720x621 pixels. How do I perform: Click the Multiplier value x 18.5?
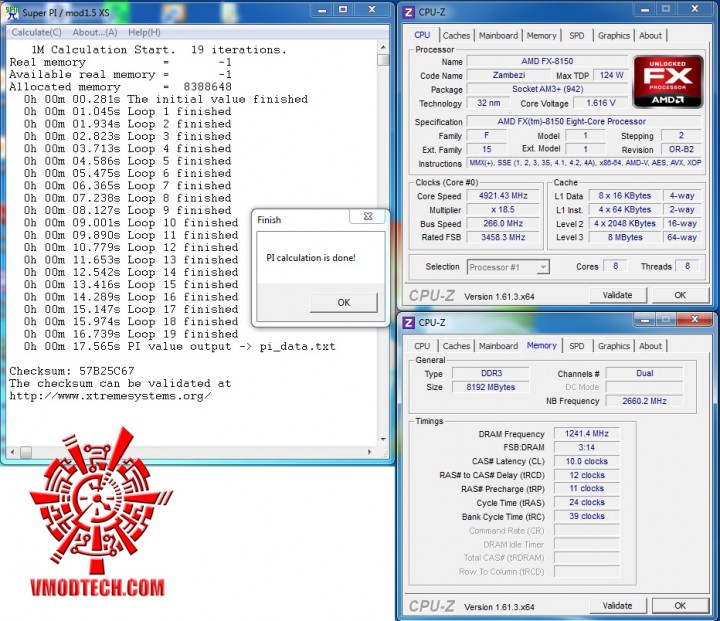coord(503,209)
